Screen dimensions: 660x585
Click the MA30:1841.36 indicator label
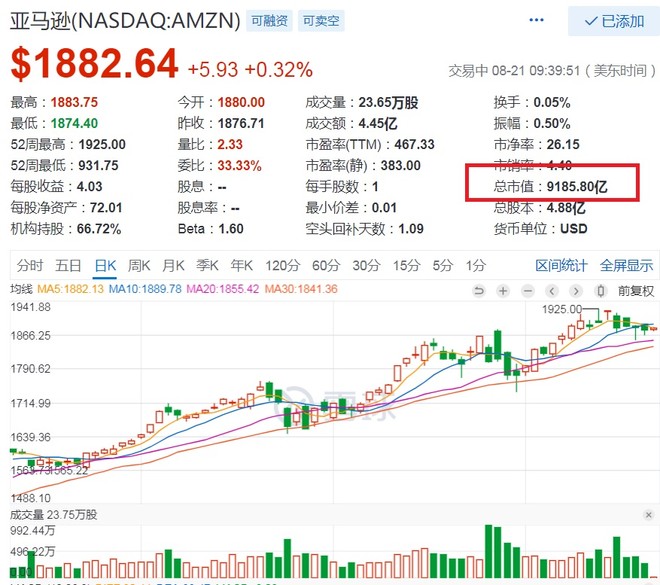[x=301, y=289]
